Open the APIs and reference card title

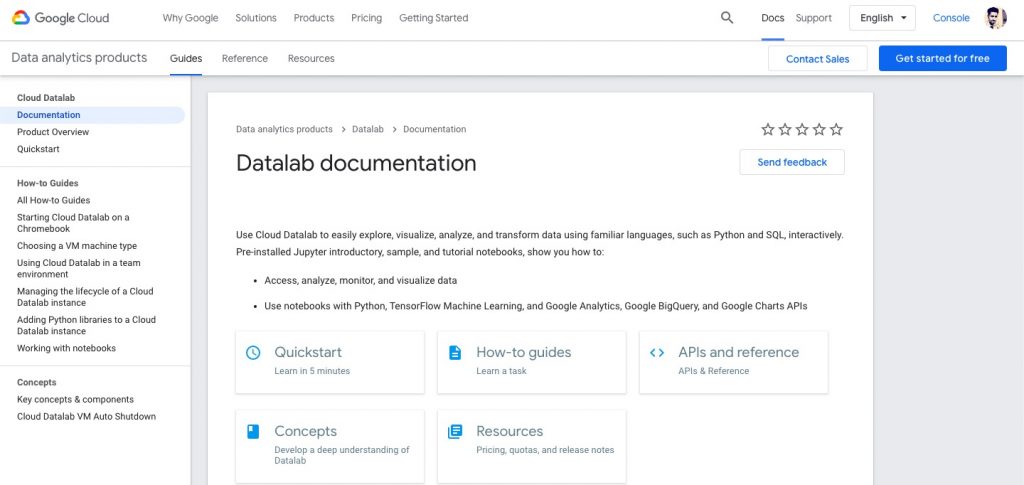[x=739, y=352]
